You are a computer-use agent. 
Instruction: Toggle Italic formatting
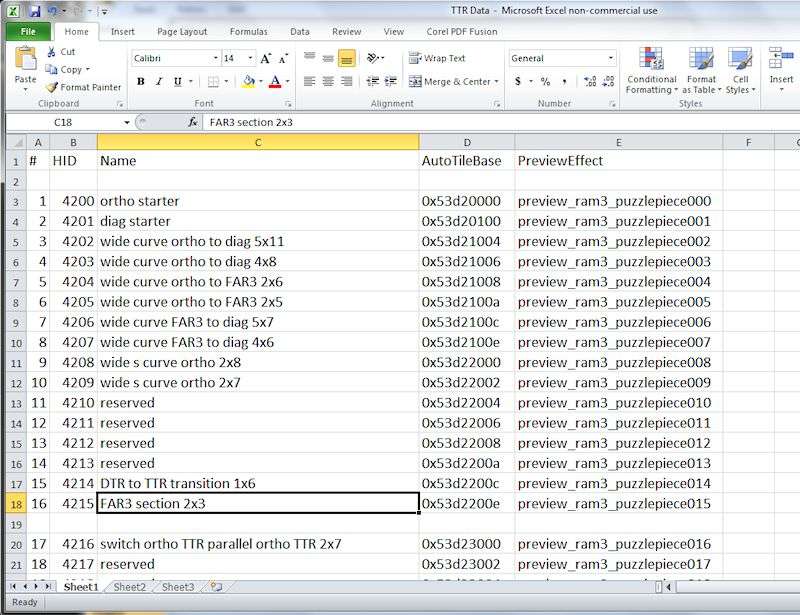coord(159,82)
